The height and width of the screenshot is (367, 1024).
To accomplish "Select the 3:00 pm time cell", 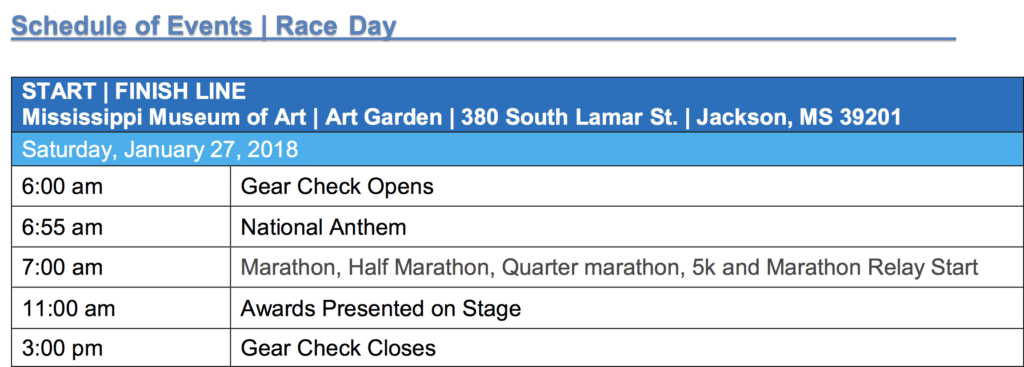I will [x=121, y=347].
